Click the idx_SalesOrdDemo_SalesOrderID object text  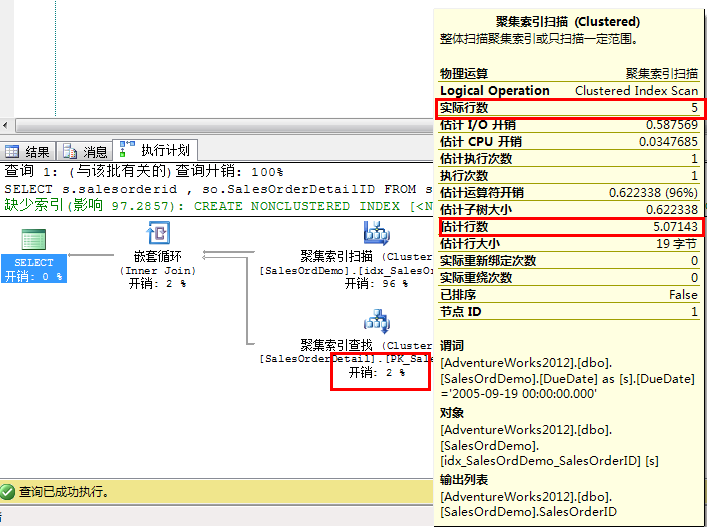[550, 461]
